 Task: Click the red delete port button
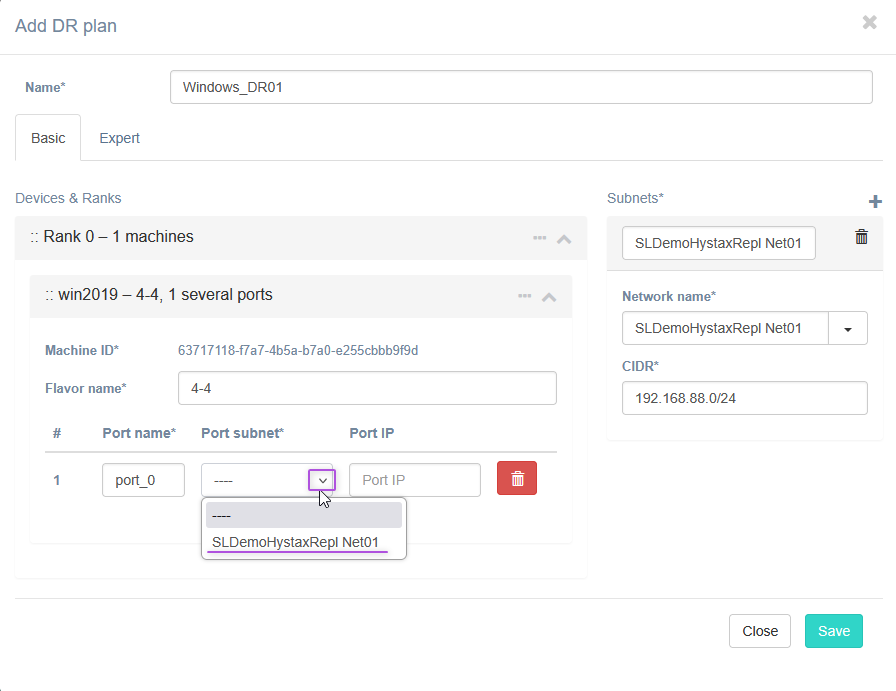(517, 478)
